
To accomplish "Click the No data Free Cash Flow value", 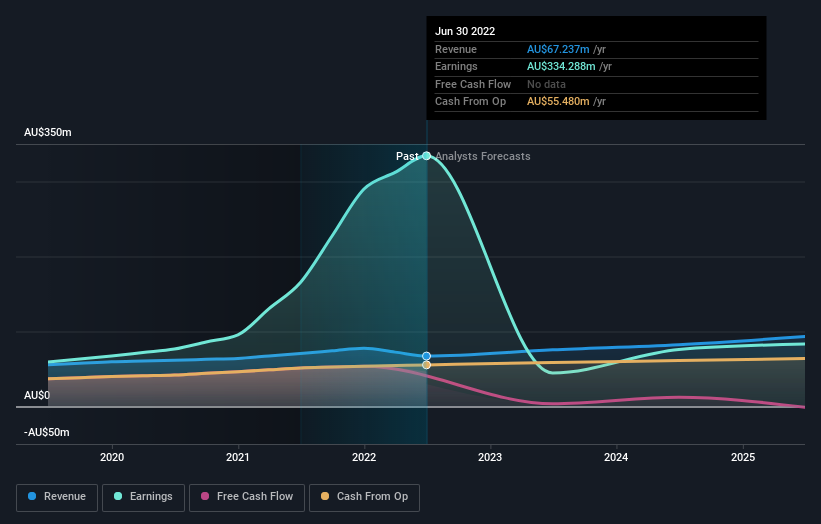I will click(546, 84).
